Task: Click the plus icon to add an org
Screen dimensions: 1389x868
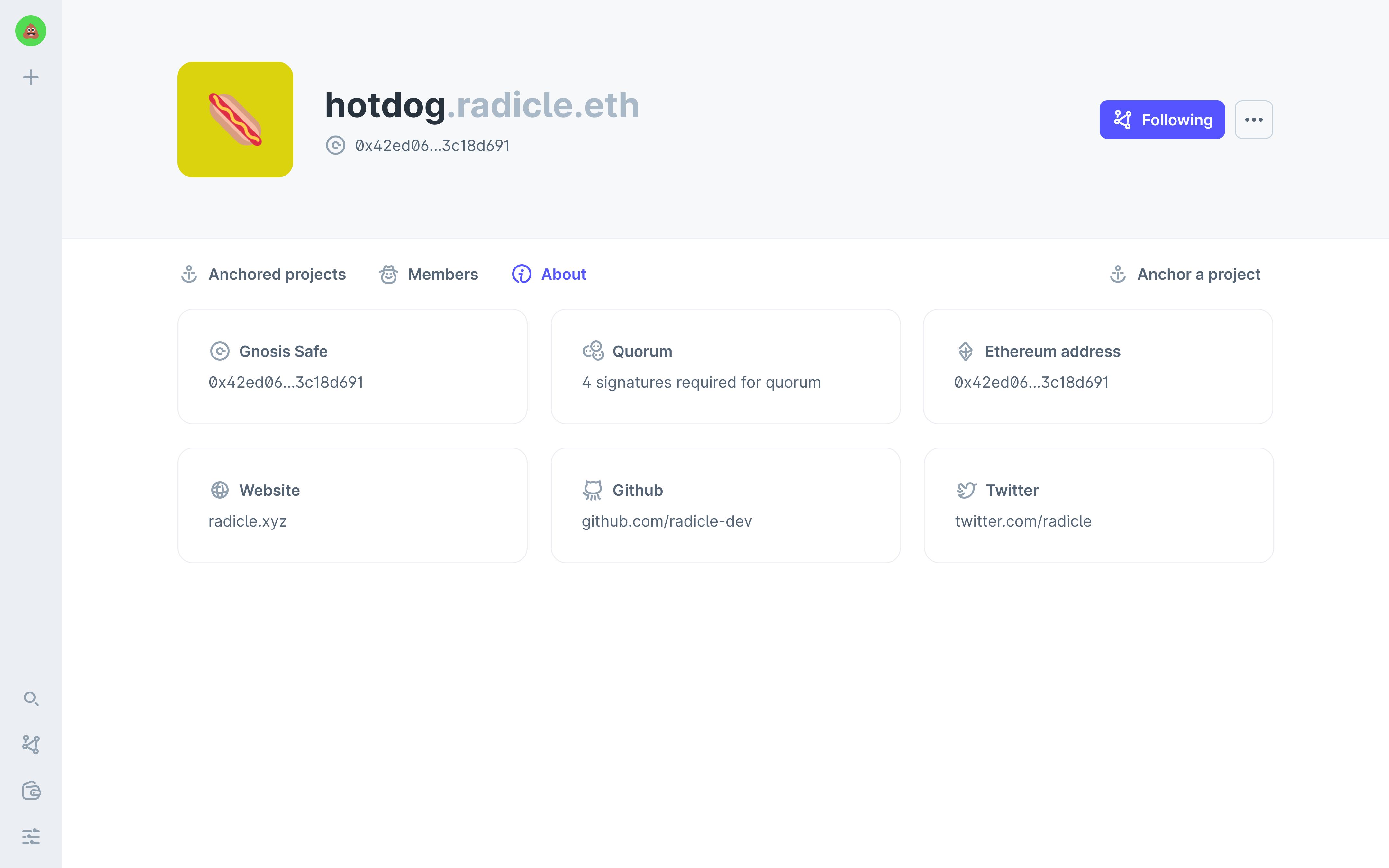Action: pos(31,77)
